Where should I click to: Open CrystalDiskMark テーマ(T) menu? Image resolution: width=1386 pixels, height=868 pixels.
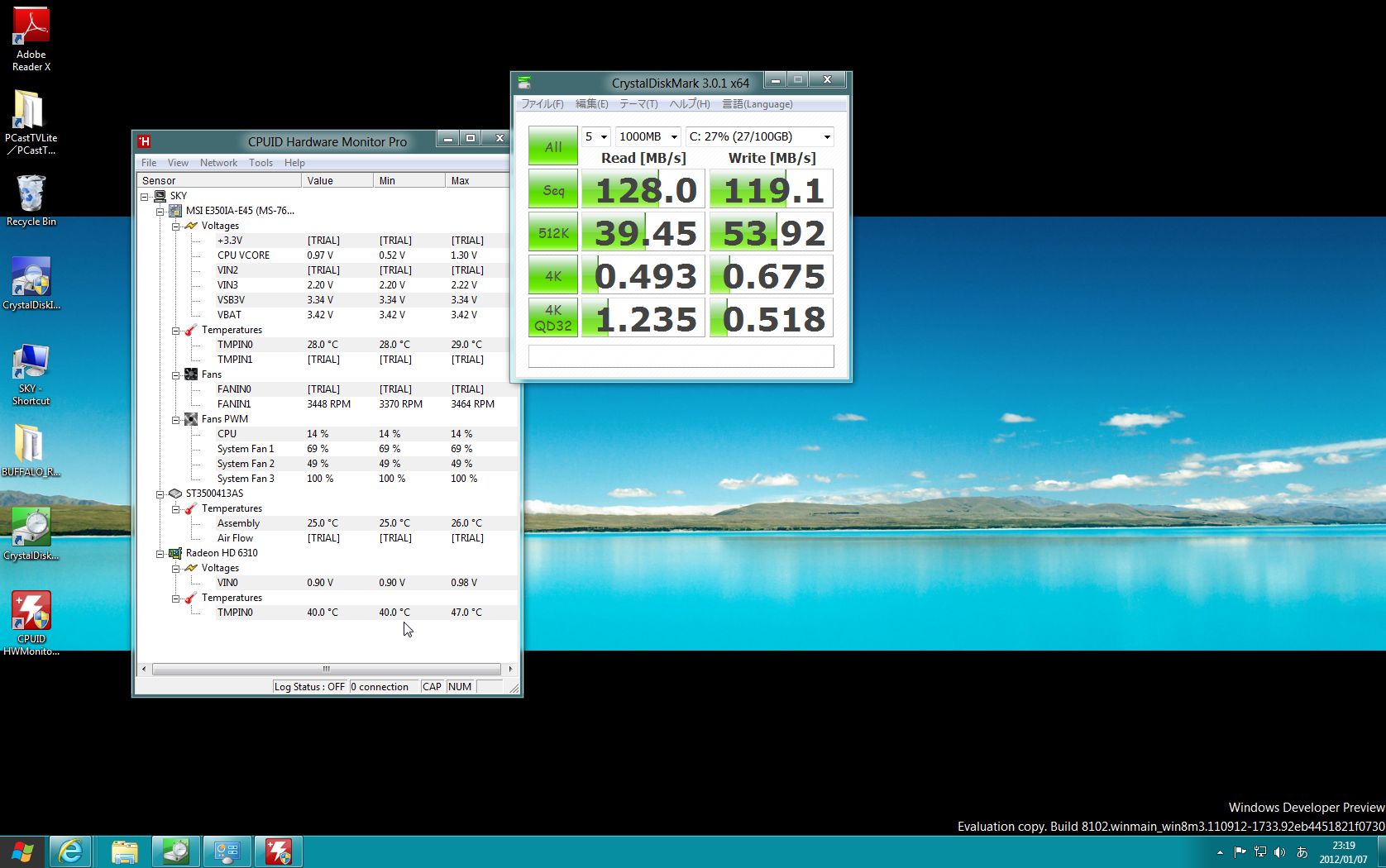tap(638, 104)
